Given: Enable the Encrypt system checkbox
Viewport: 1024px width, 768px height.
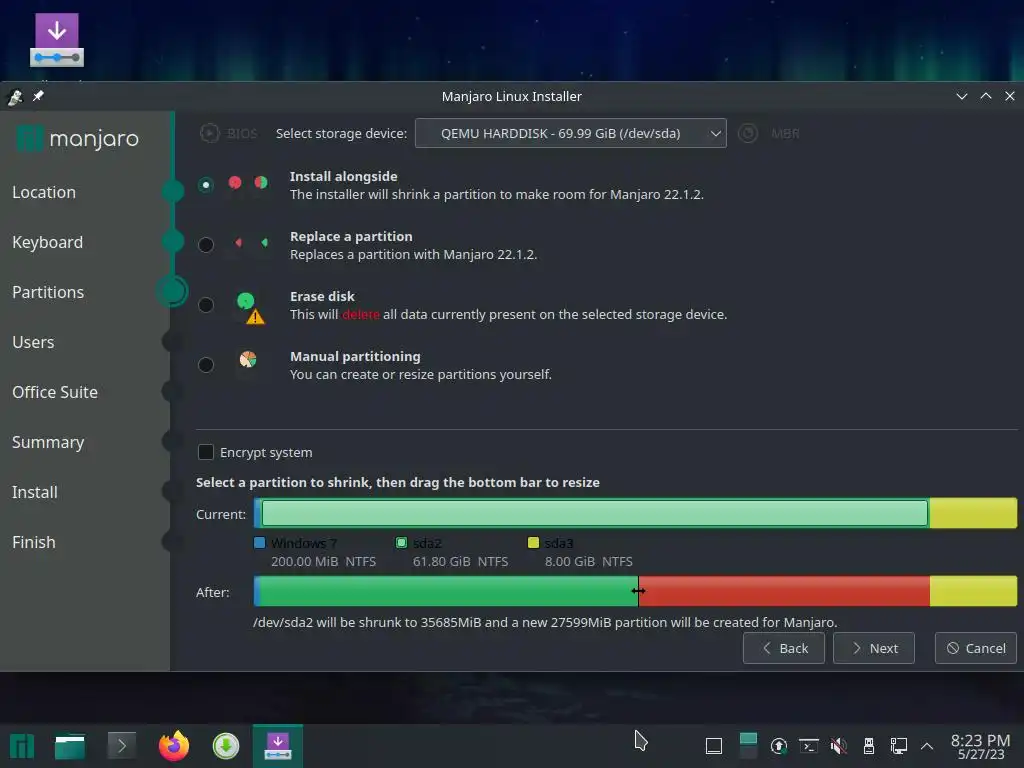Looking at the screenshot, I should click(206, 452).
